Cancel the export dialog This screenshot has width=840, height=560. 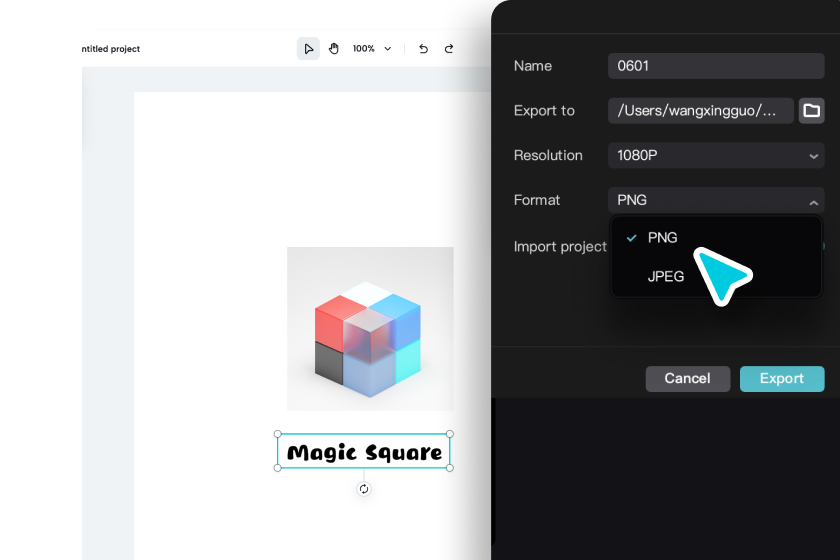pyautogui.click(x=687, y=379)
